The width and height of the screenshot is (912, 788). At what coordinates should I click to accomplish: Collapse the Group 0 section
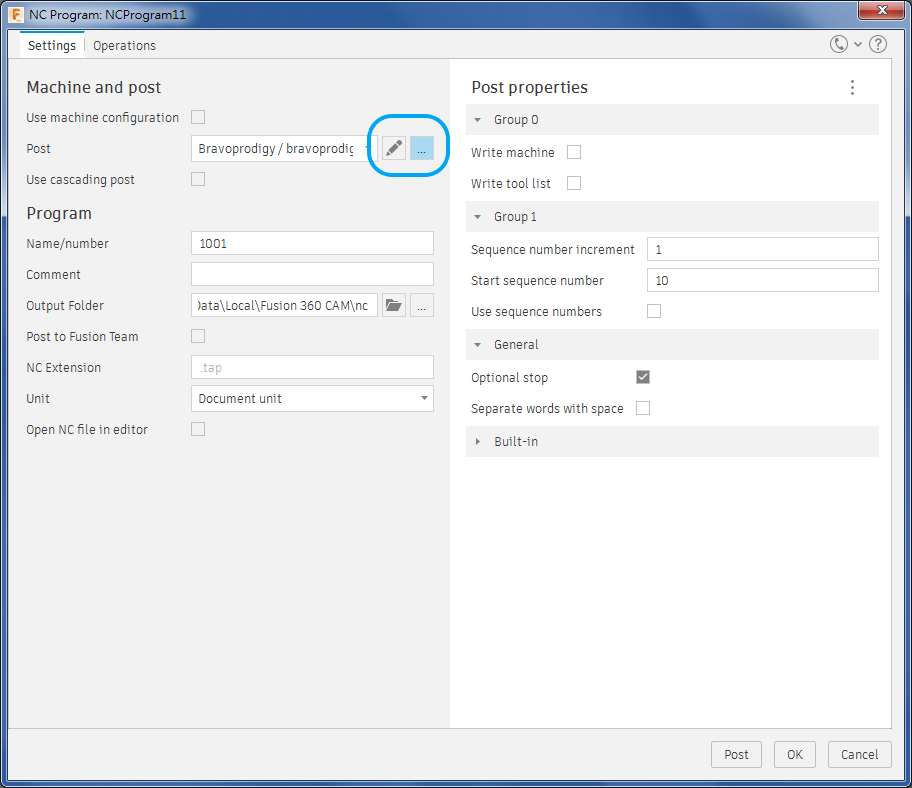515,120
